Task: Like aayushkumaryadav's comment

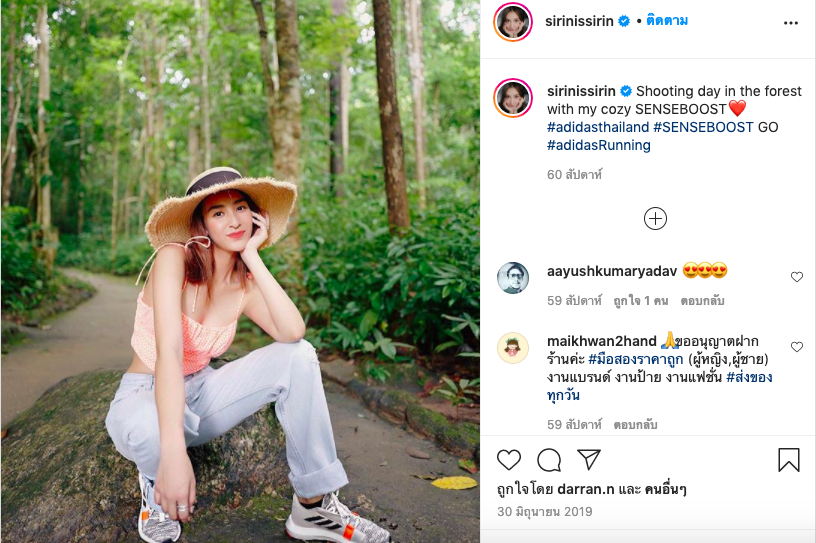Action: pos(797,277)
